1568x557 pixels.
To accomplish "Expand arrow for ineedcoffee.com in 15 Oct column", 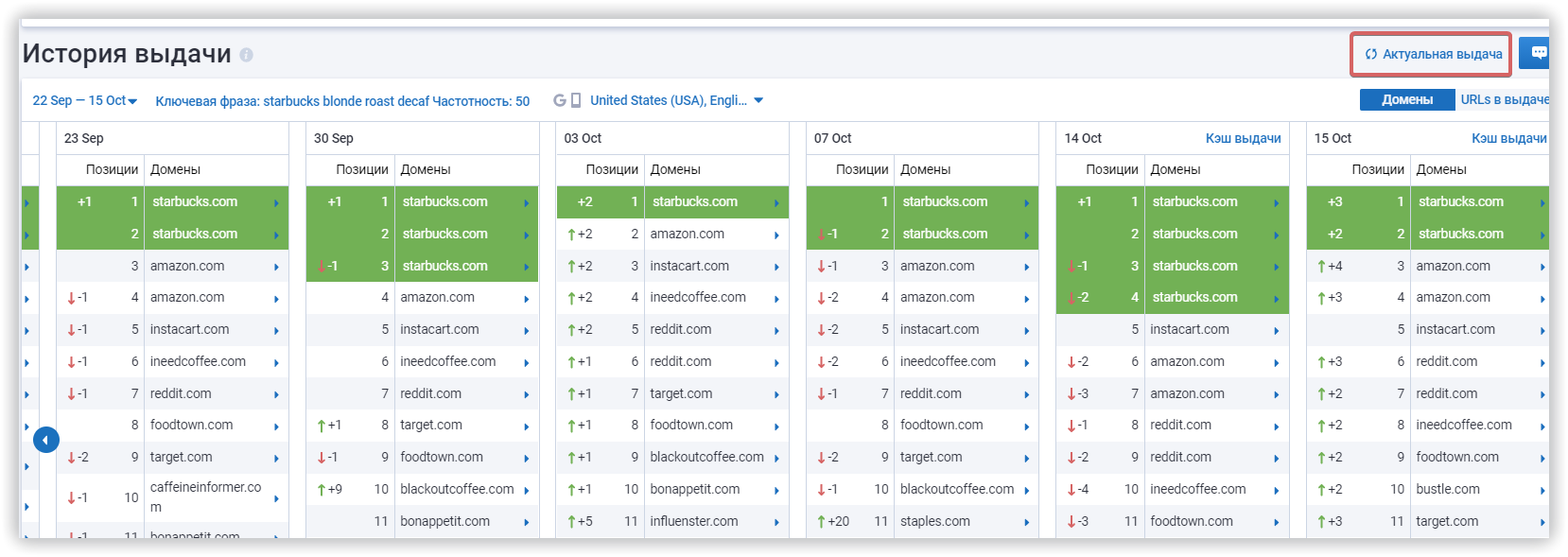I will 1542,426.
